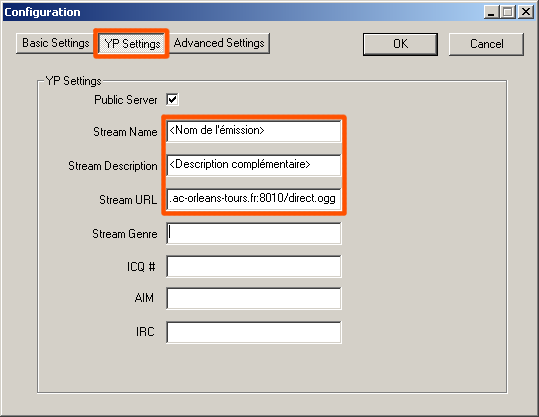Confirm configuration with the OK button
Viewport: 539px width, 417px height.
(400, 44)
